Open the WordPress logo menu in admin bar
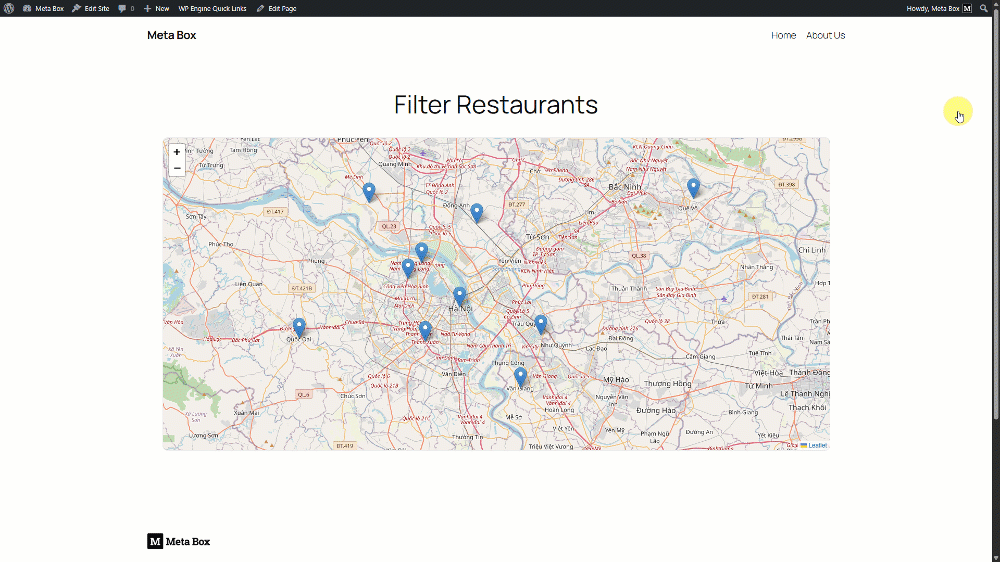The image size is (1000, 562). (x=9, y=8)
